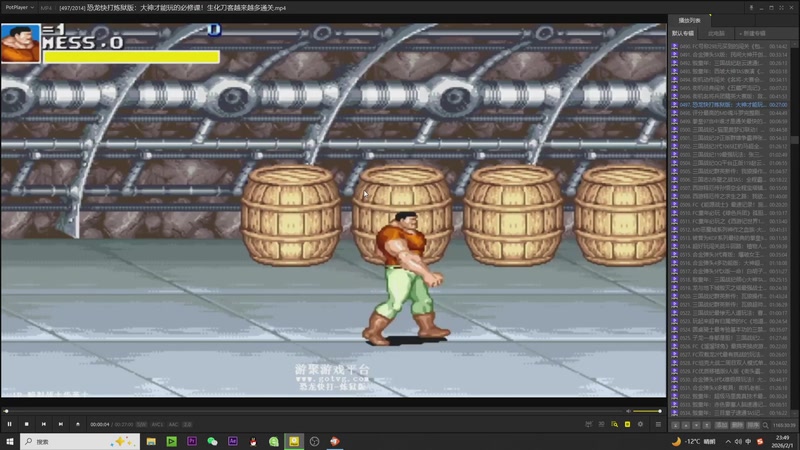Click the 排序 (Sort) playlist button

[x=753, y=425]
